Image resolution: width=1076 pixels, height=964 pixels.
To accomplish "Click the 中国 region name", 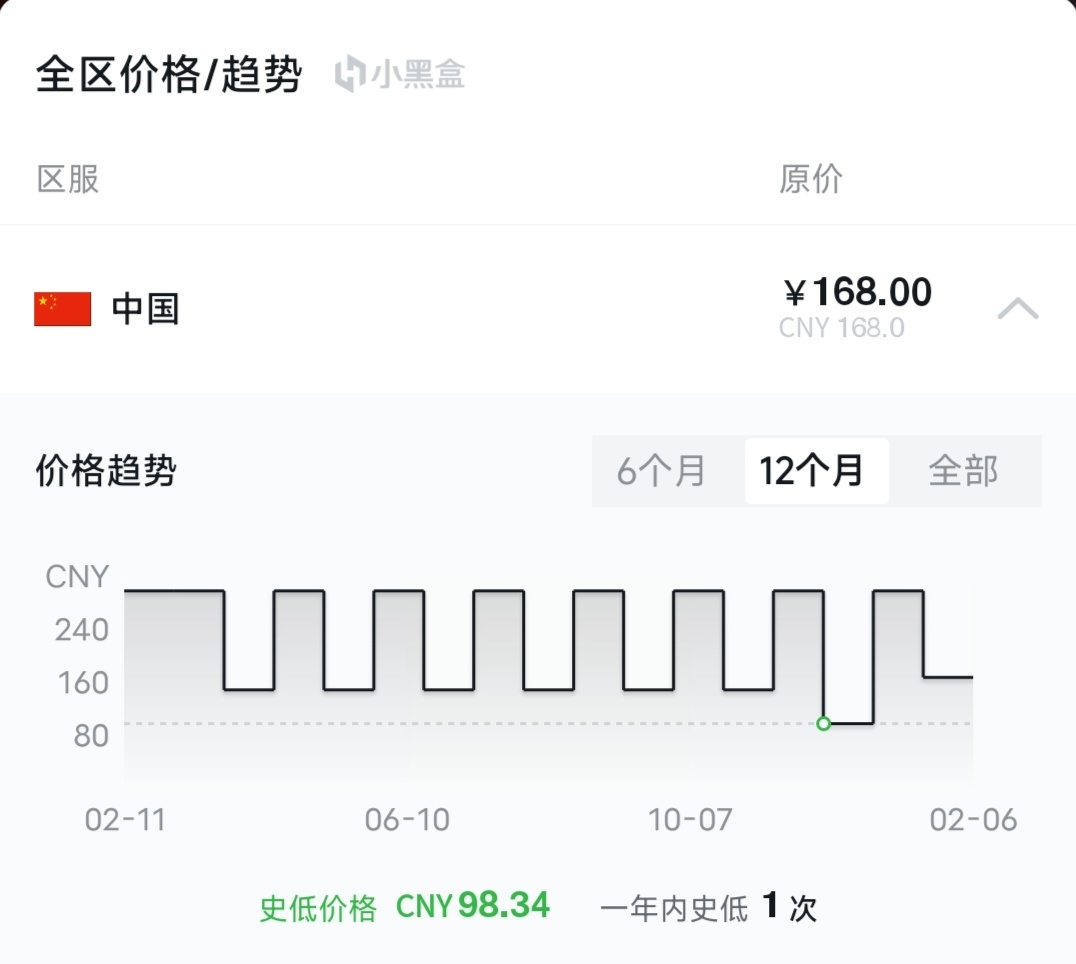I will pos(145,309).
